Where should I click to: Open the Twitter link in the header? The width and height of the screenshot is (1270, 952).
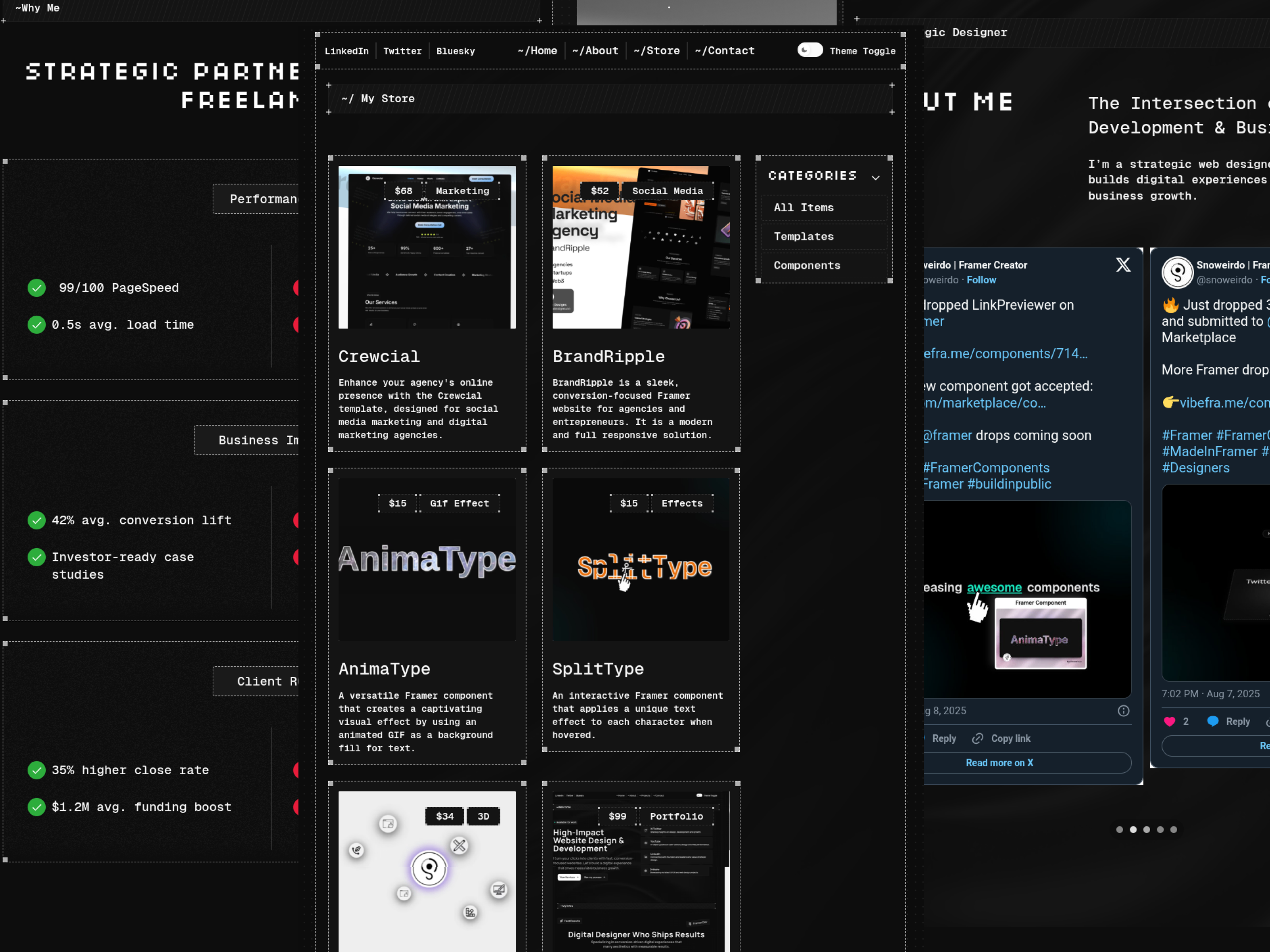(x=402, y=51)
